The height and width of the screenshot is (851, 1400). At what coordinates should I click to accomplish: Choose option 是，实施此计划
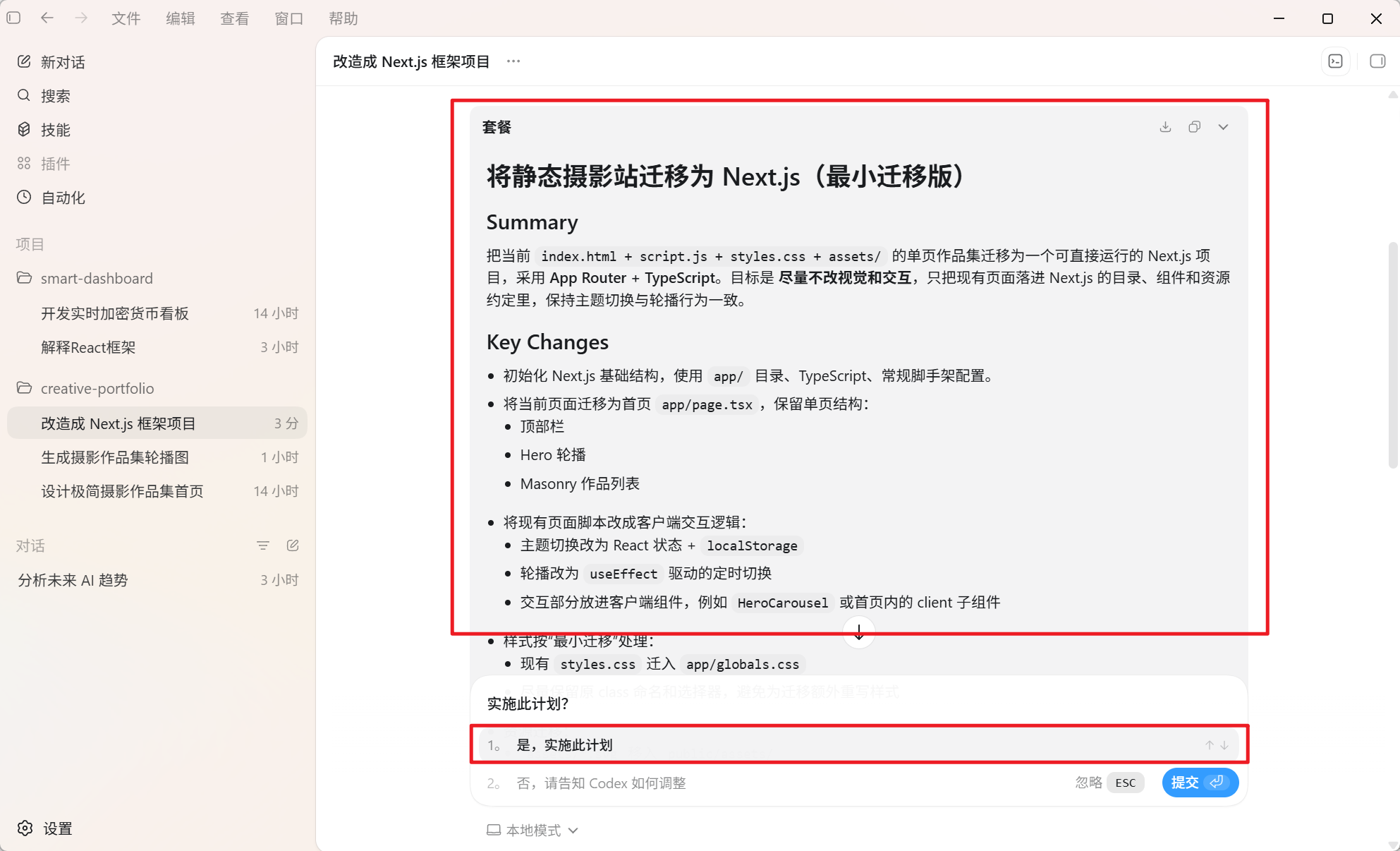[859, 745]
